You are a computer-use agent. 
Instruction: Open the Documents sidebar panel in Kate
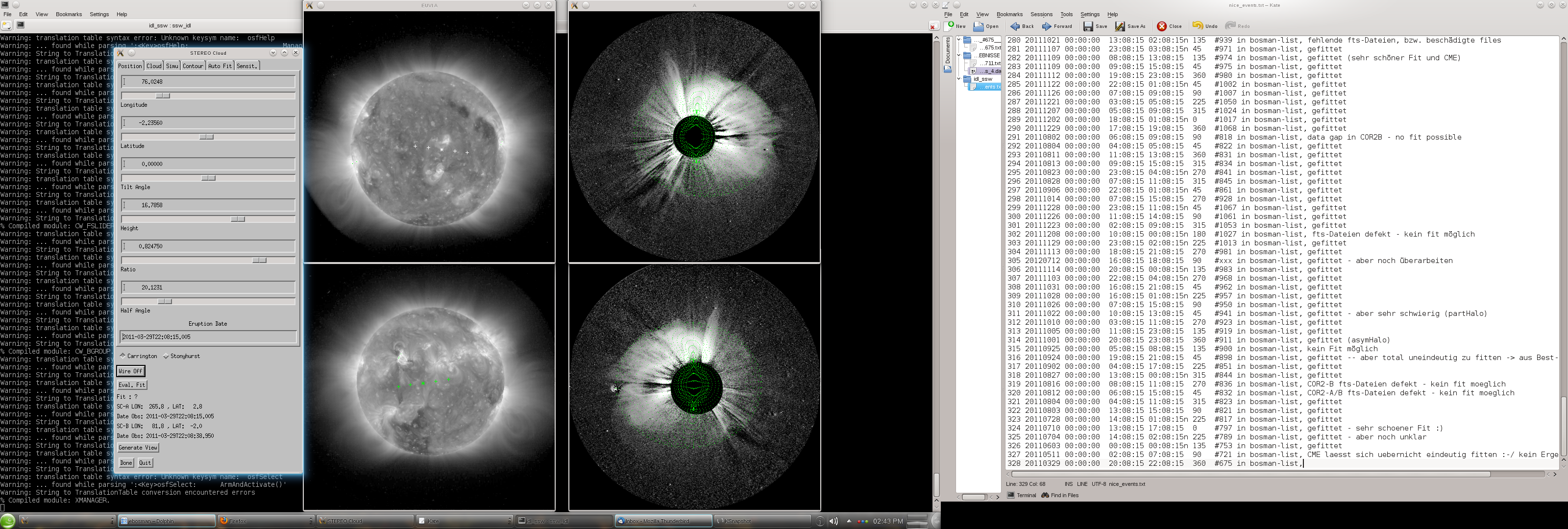(948, 55)
